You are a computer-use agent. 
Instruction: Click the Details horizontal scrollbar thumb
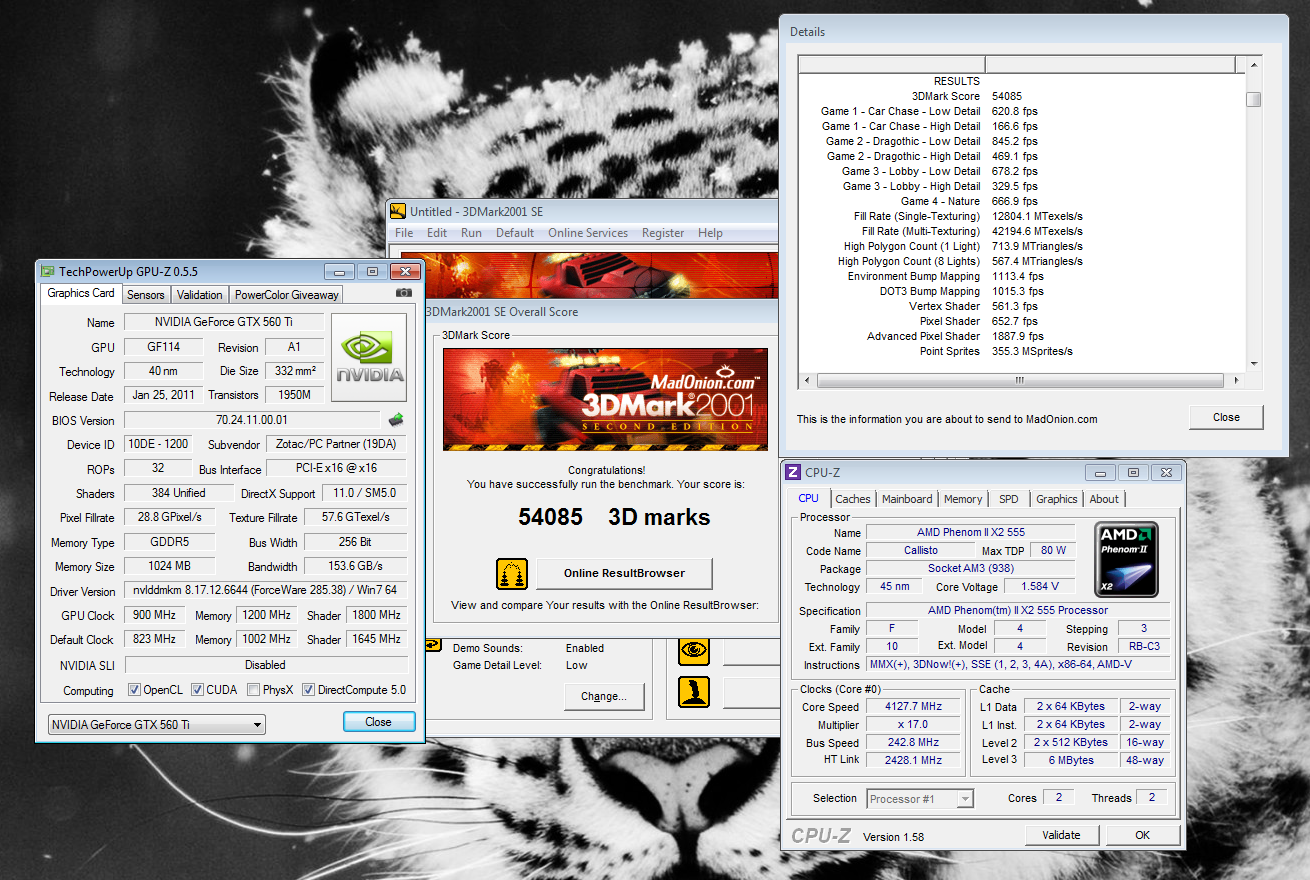(x=1020, y=381)
